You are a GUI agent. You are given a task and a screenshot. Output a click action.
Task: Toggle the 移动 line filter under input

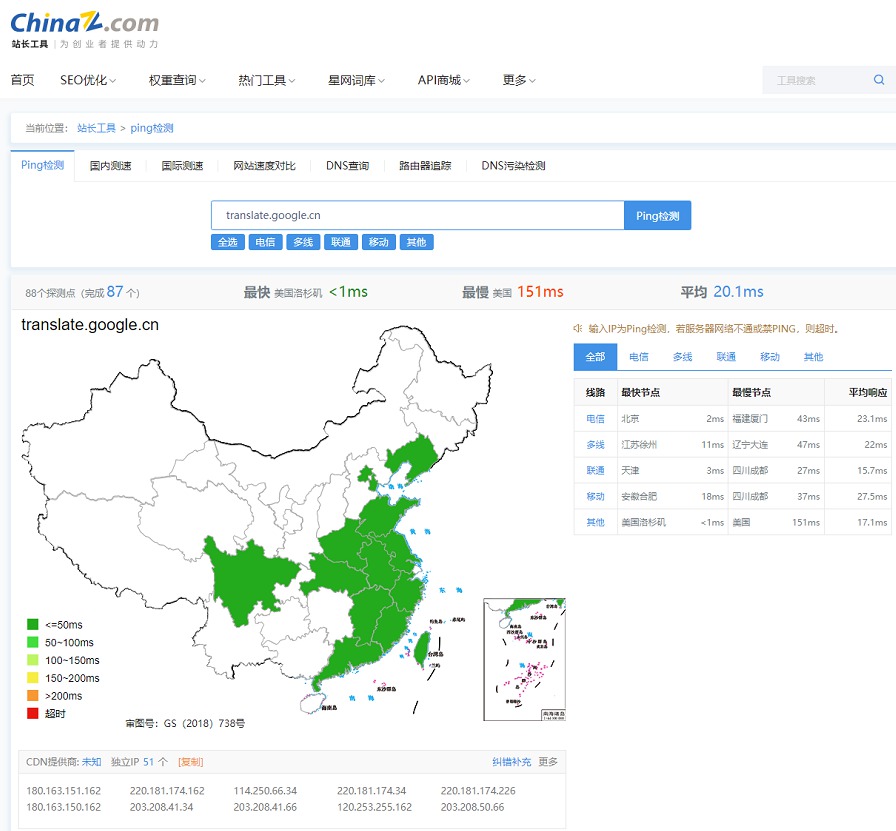pos(378,242)
